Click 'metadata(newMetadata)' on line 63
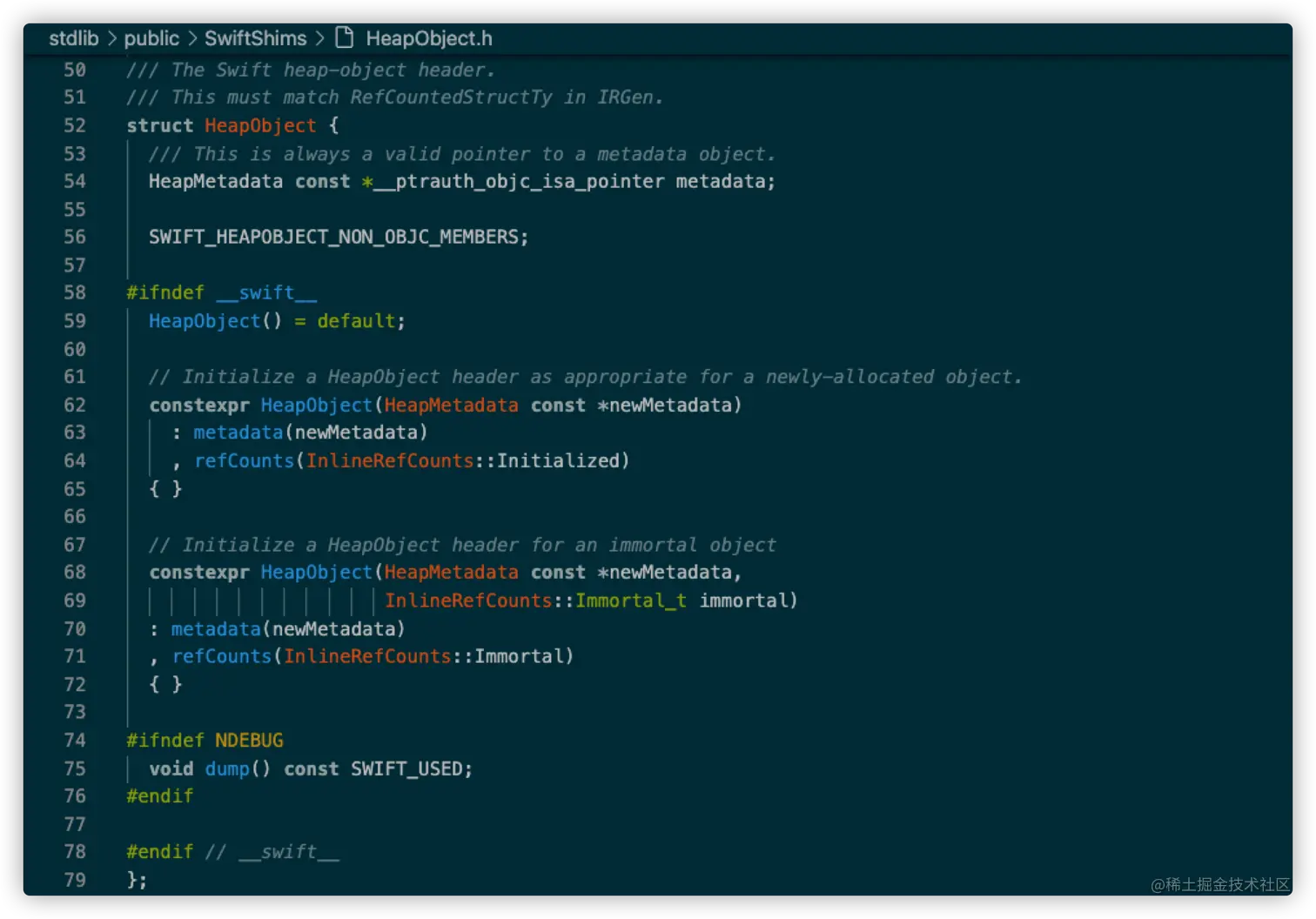 pyautogui.click(x=311, y=433)
